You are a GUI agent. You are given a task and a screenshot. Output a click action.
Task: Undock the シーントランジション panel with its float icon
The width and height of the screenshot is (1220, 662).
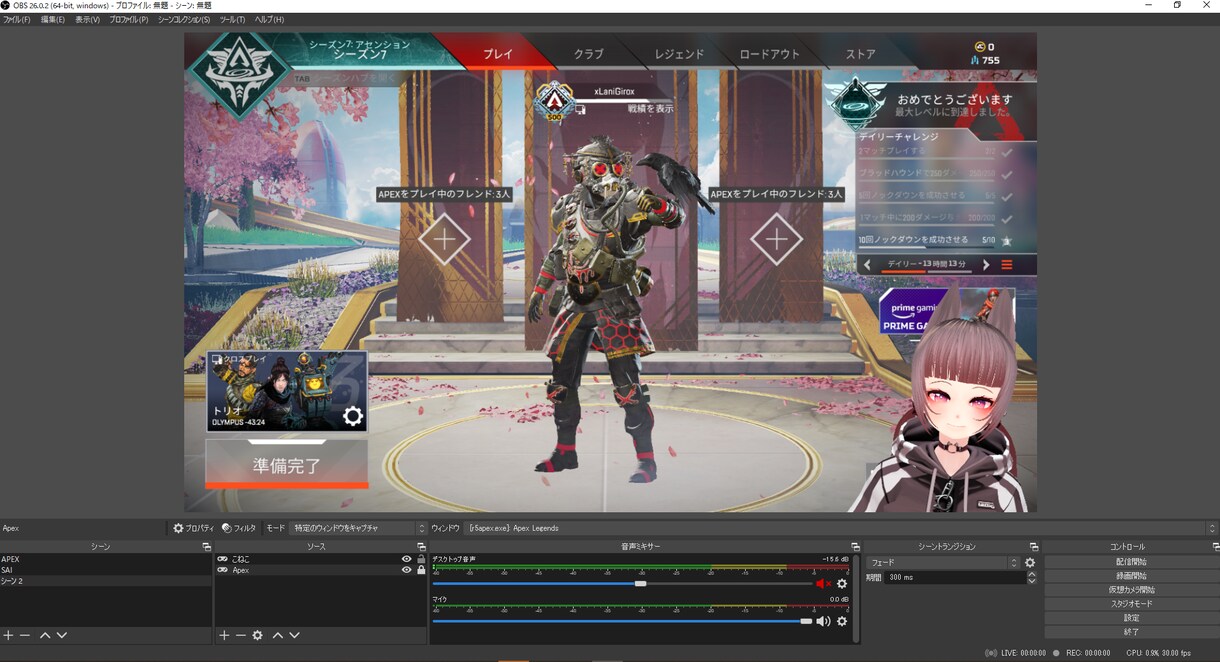coord(1033,547)
